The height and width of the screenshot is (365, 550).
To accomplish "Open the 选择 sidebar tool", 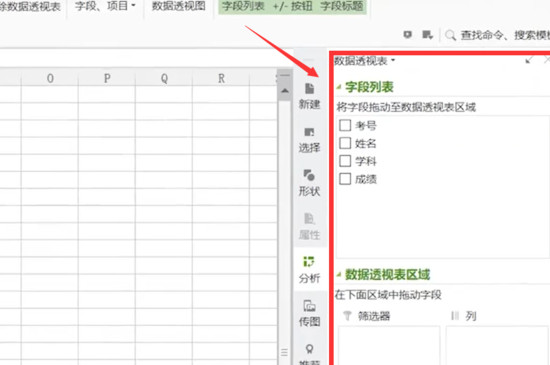I will pyautogui.click(x=309, y=140).
